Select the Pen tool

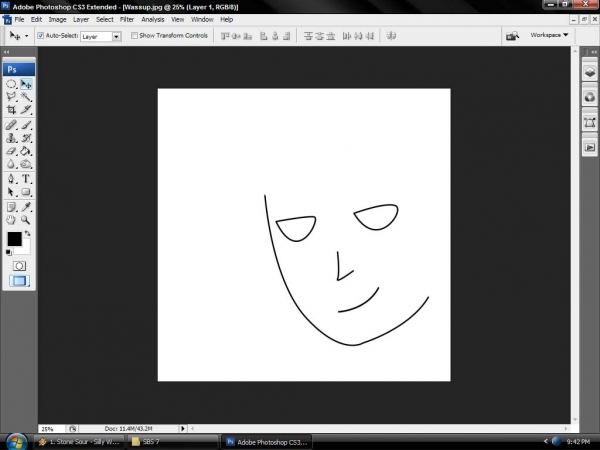click(x=11, y=179)
